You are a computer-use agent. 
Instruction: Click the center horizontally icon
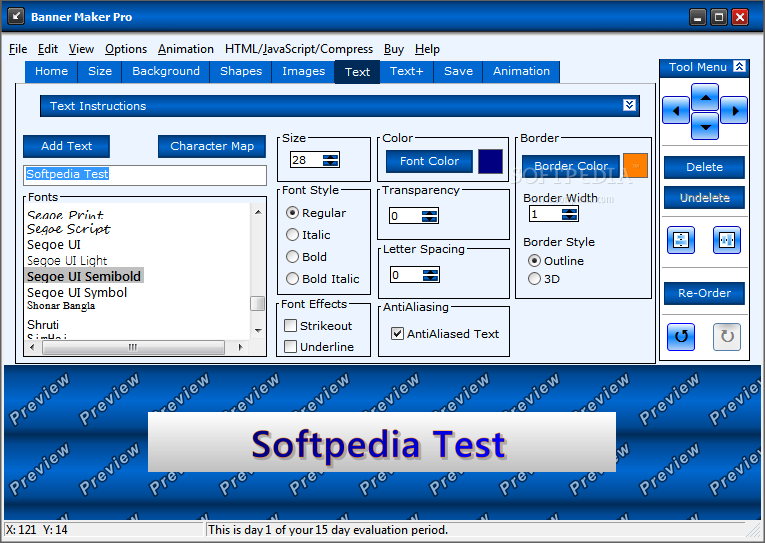tap(726, 240)
